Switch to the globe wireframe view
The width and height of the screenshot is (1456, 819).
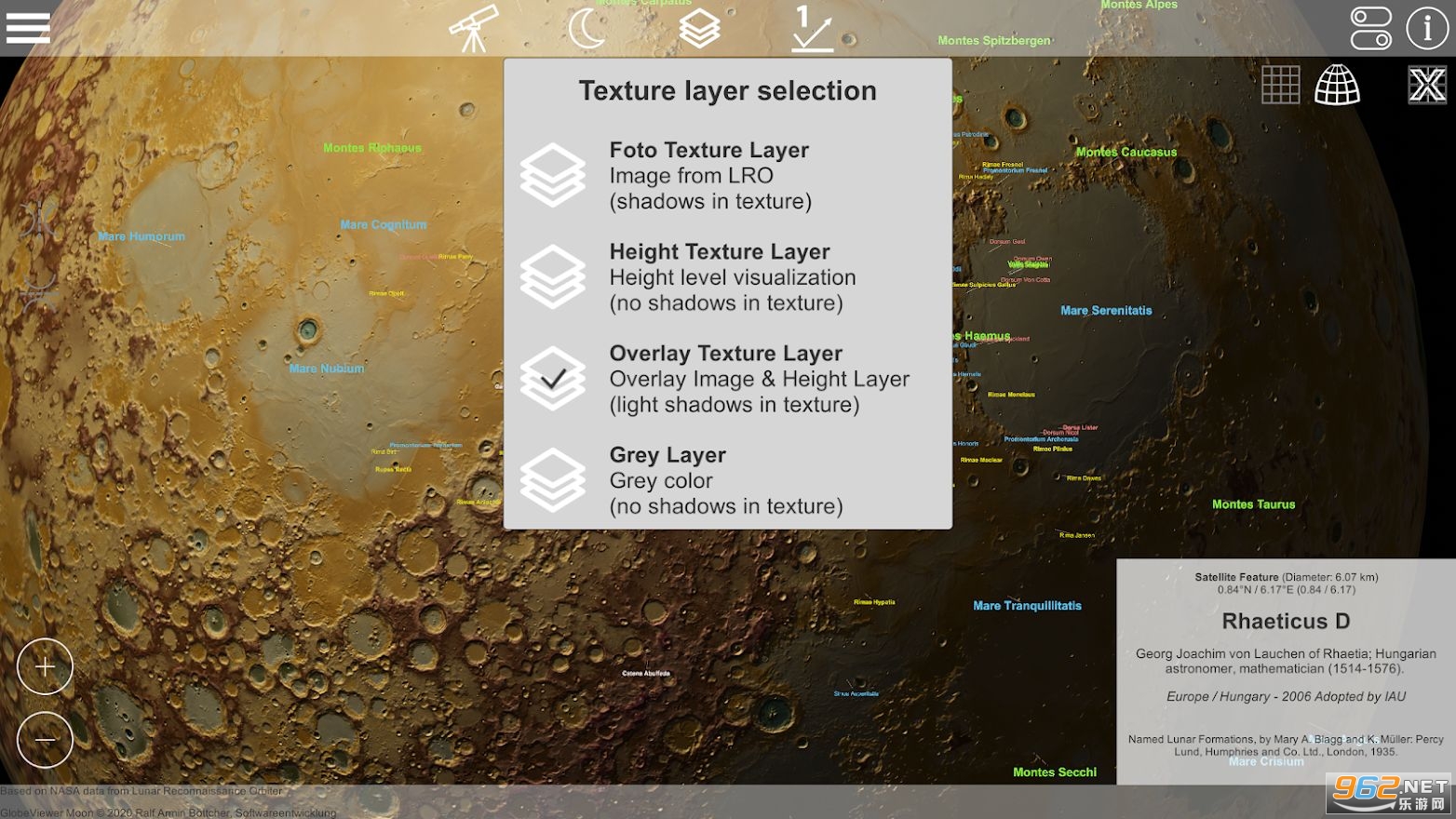pyautogui.click(x=1337, y=86)
